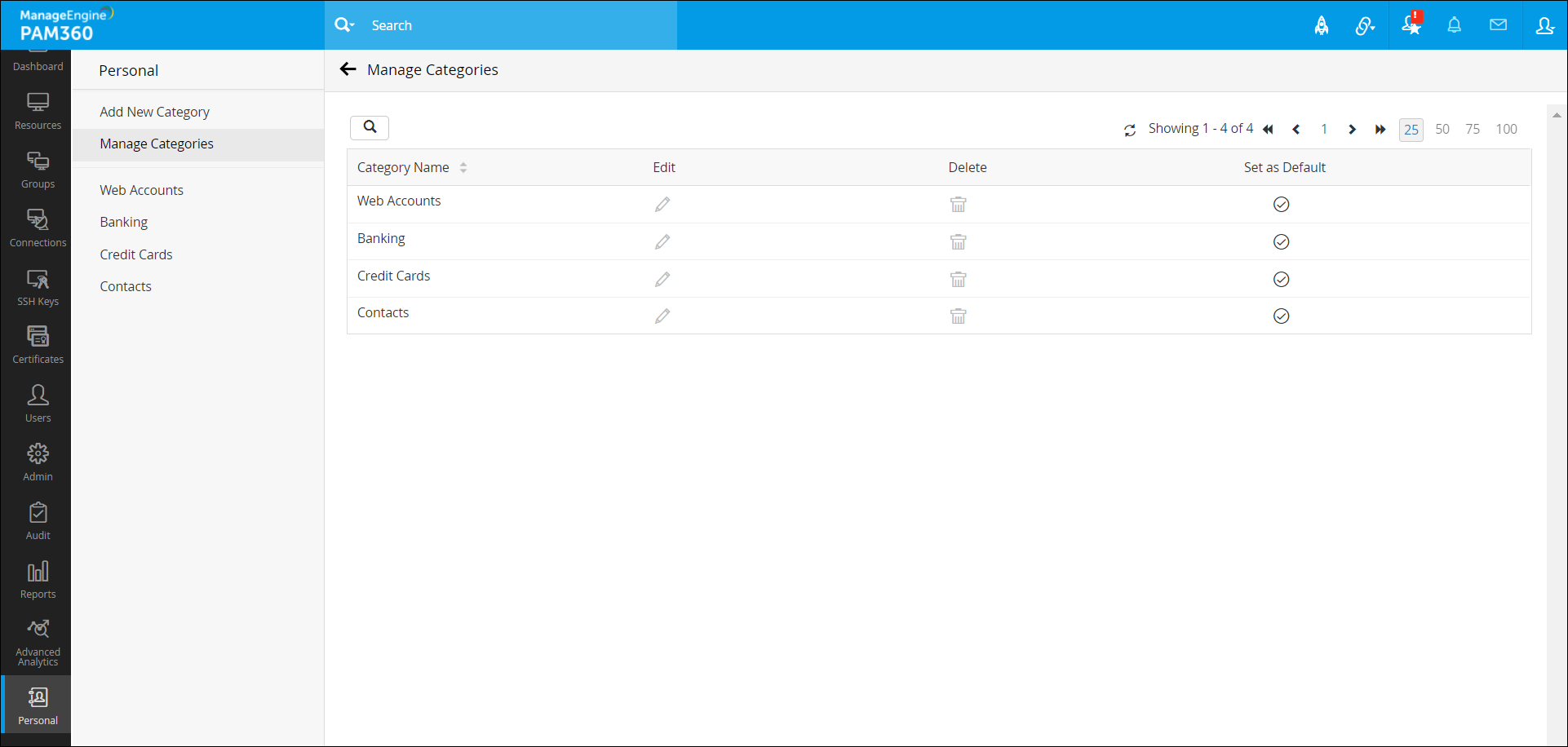Viewport: 1568px width, 747px height.
Task: Open the SSH Keys sidebar section
Action: (x=38, y=288)
